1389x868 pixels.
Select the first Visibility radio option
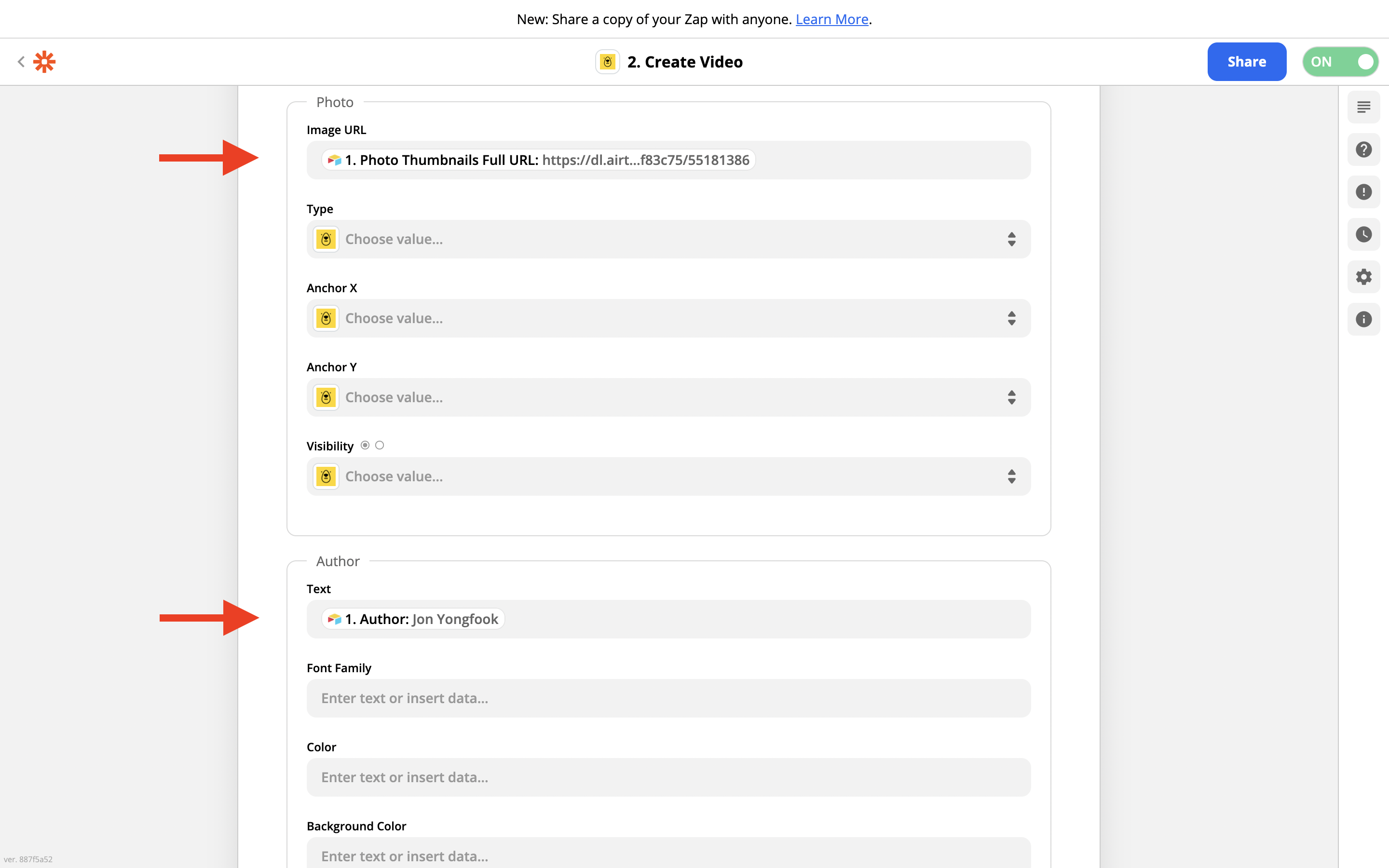point(365,445)
